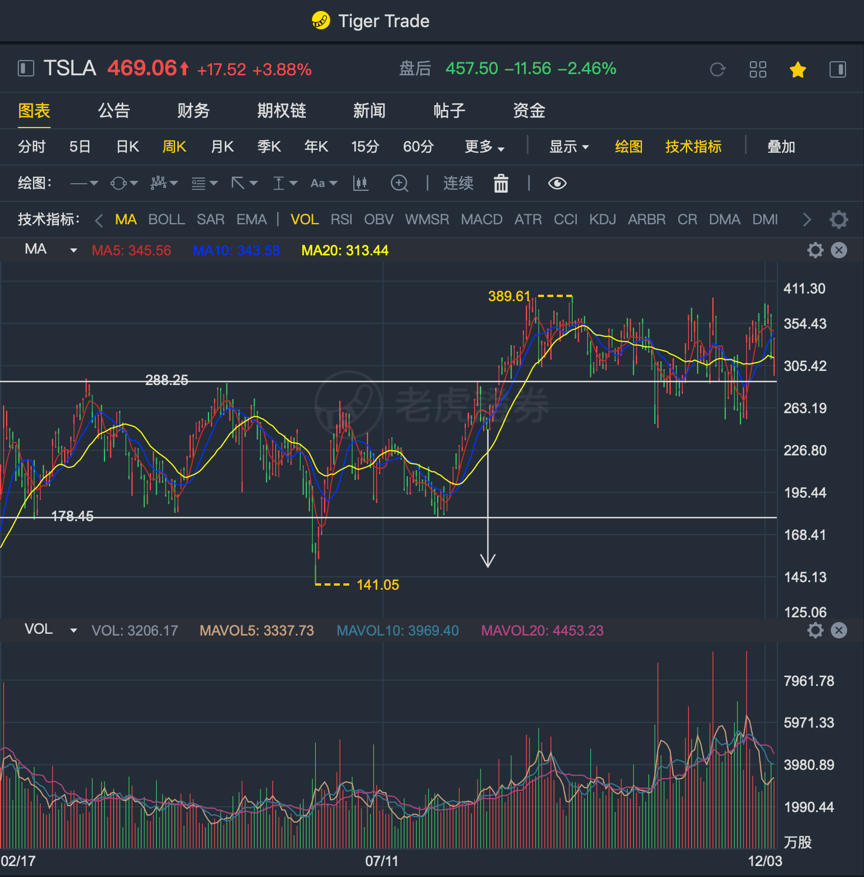864x877 pixels.
Task: Expand the 更多 timeframe dropdown
Action: [484, 147]
